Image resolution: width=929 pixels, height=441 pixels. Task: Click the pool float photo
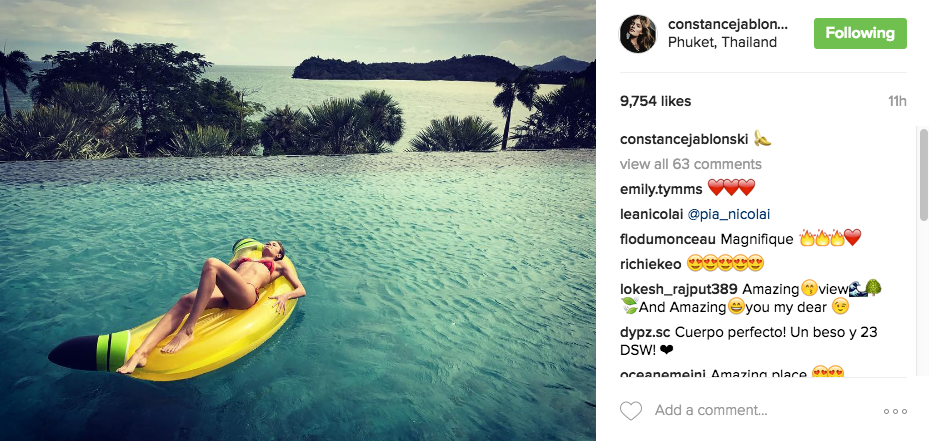(297, 220)
